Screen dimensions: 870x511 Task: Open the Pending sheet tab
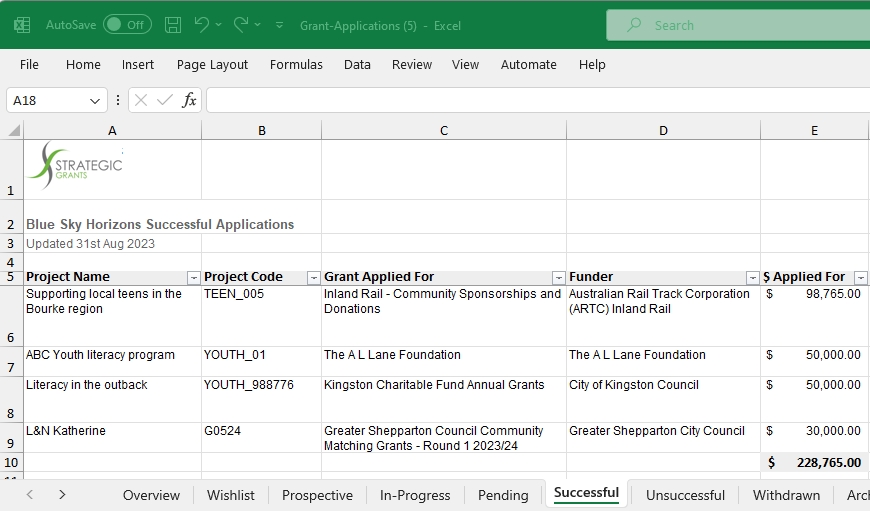(x=503, y=495)
